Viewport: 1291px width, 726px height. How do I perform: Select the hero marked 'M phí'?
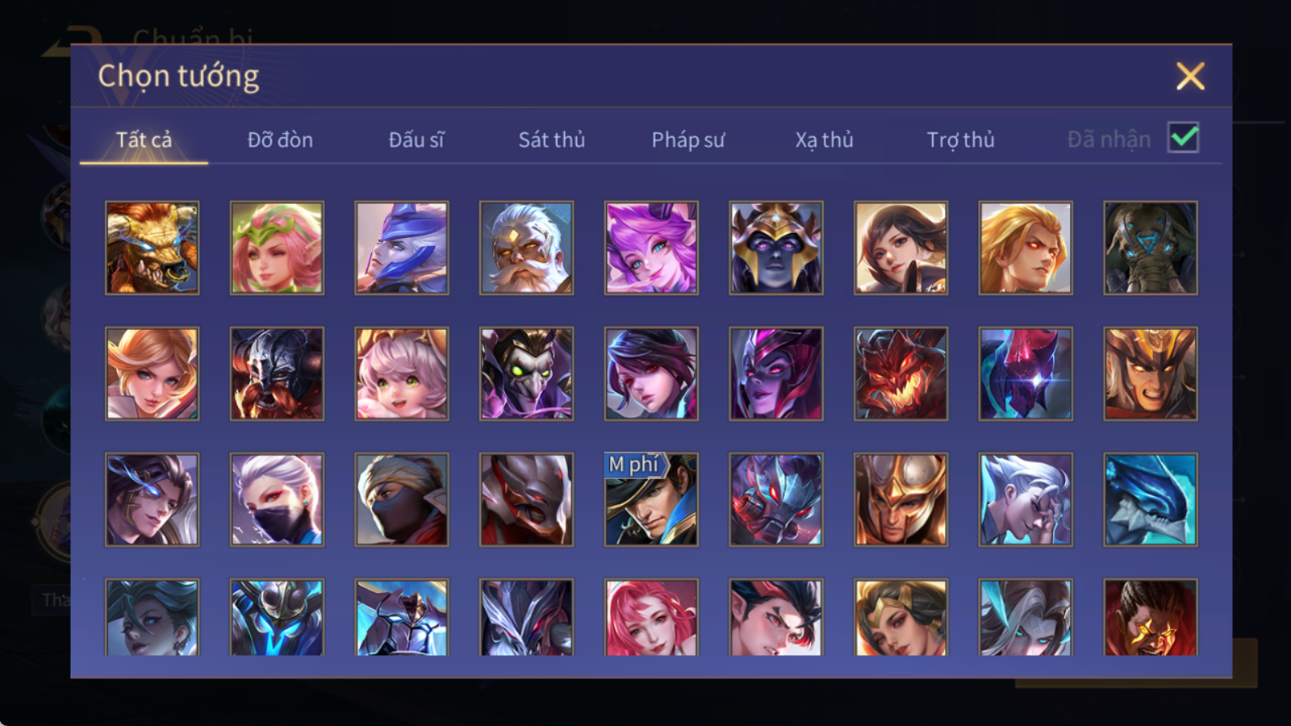(x=651, y=500)
